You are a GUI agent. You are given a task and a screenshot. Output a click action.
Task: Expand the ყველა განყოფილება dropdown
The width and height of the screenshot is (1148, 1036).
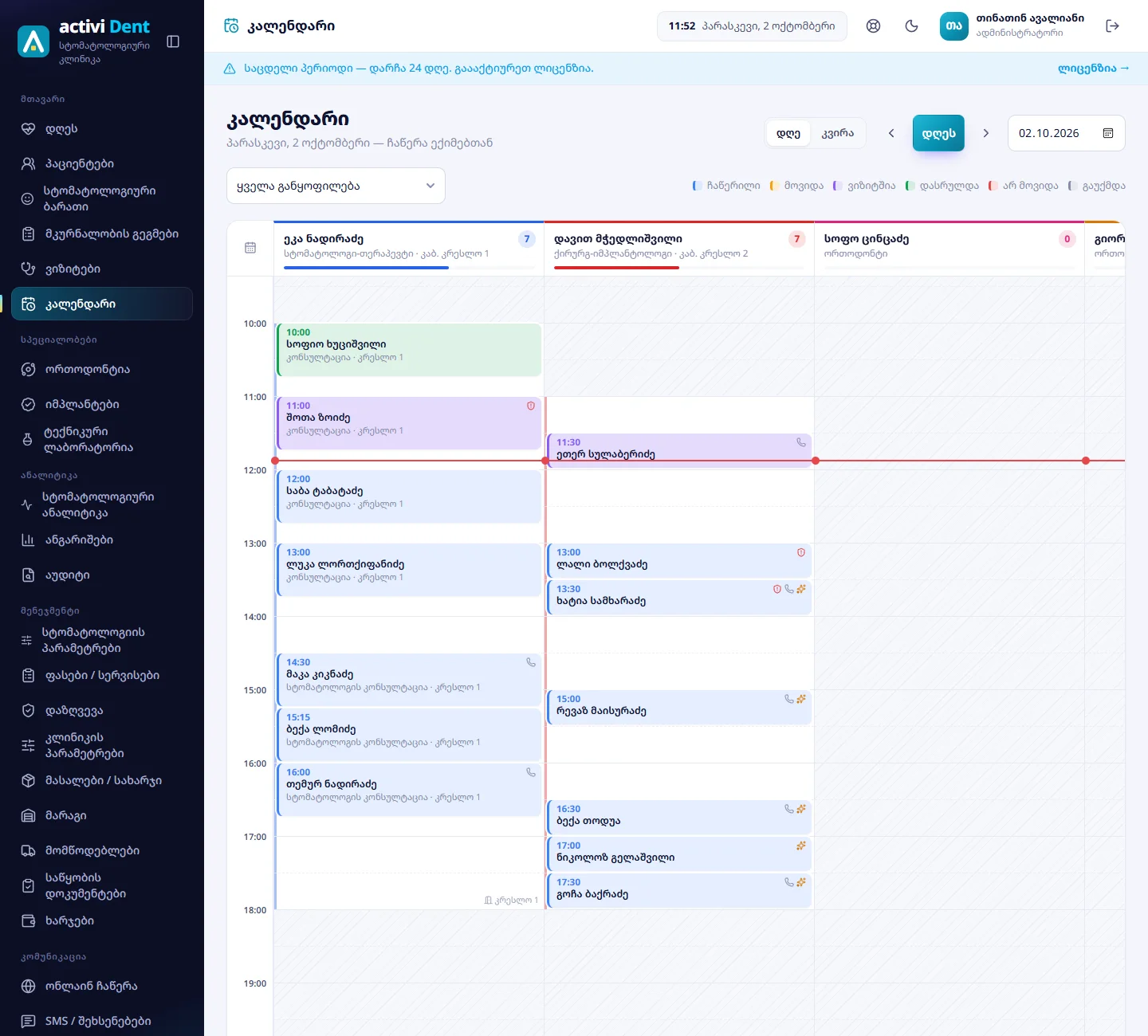[336, 186]
